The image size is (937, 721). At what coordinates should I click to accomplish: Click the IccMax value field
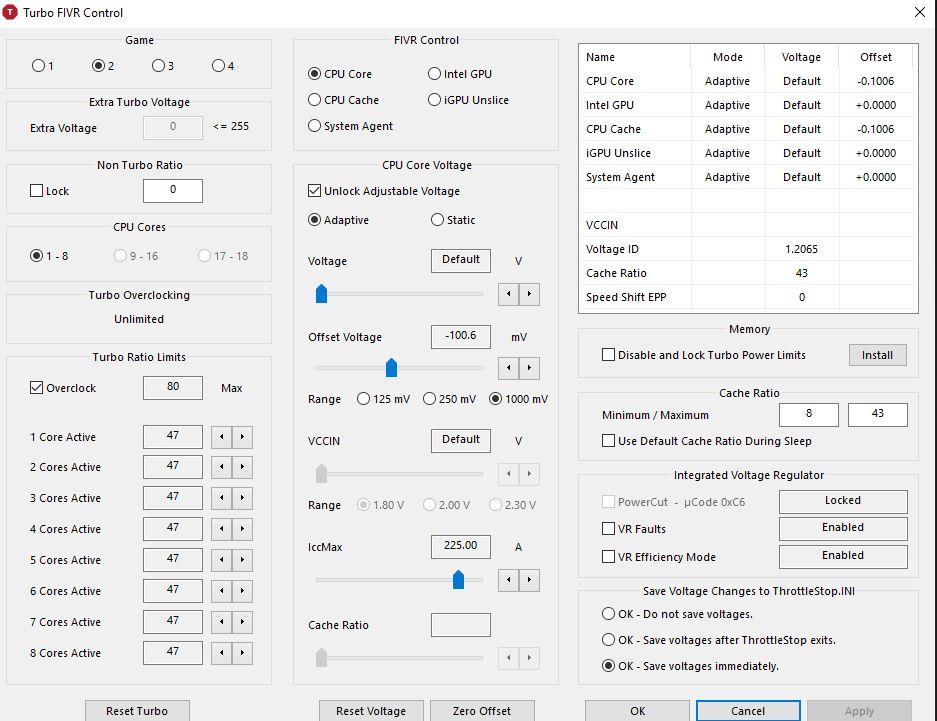[461, 547]
